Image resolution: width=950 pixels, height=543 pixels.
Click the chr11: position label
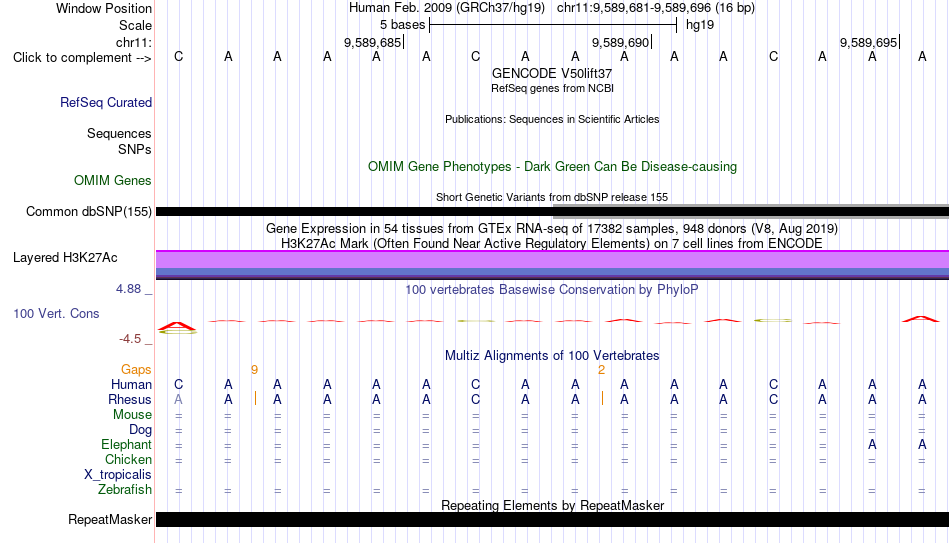coord(133,42)
